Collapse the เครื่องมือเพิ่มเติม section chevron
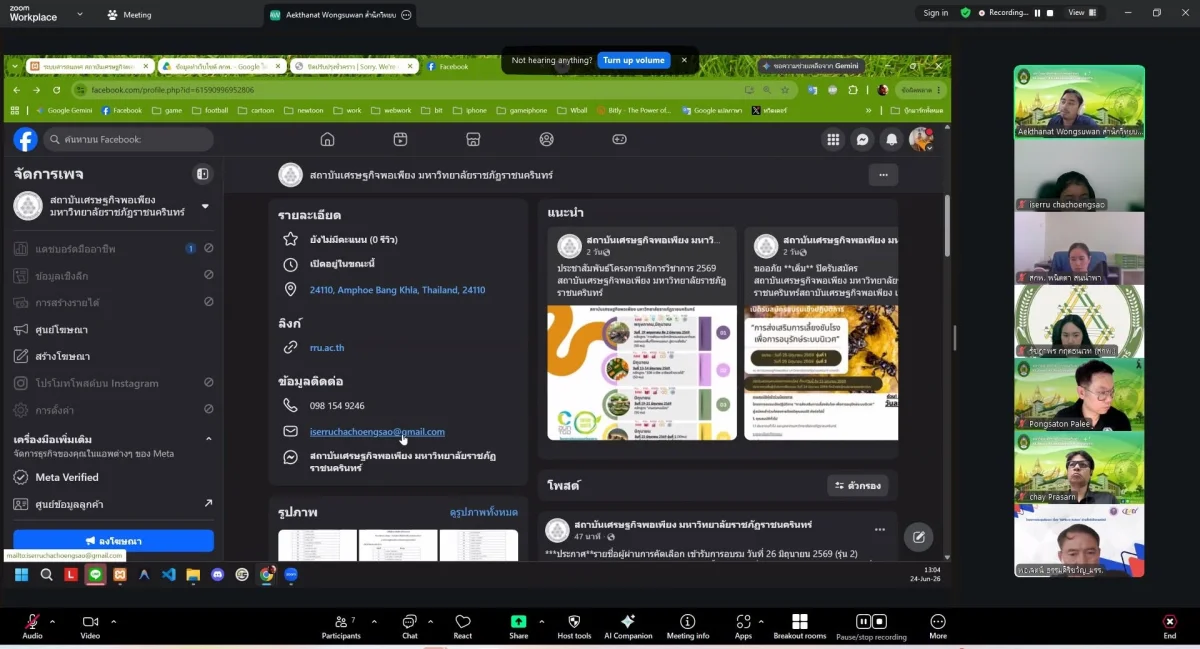 pyautogui.click(x=209, y=439)
